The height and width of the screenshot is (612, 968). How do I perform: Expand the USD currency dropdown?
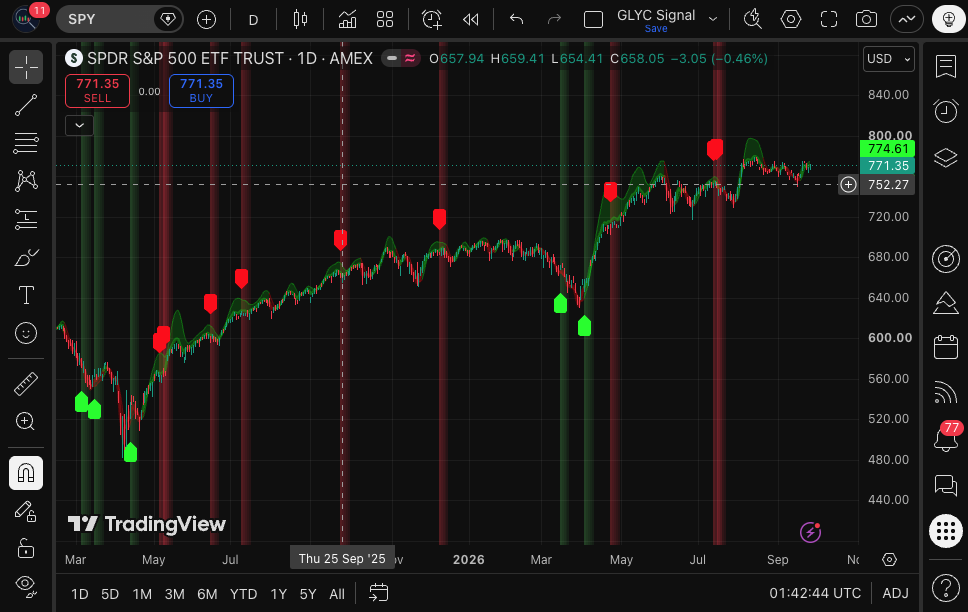click(x=888, y=59)
